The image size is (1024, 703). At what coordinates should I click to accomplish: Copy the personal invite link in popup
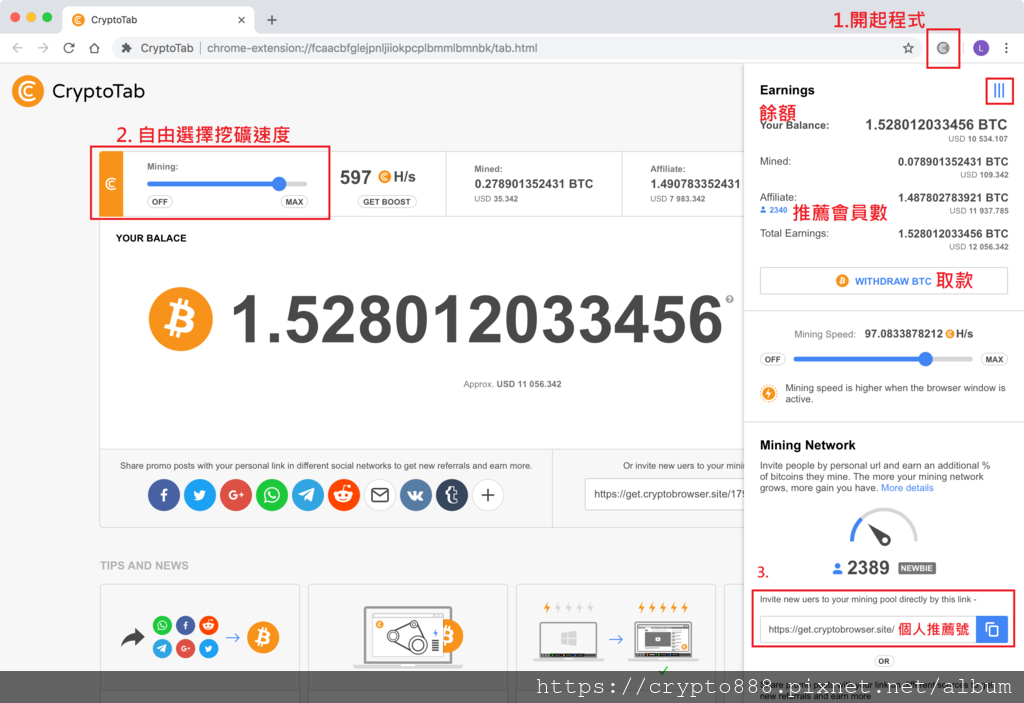pyautogui.click(x=992, y=629)
